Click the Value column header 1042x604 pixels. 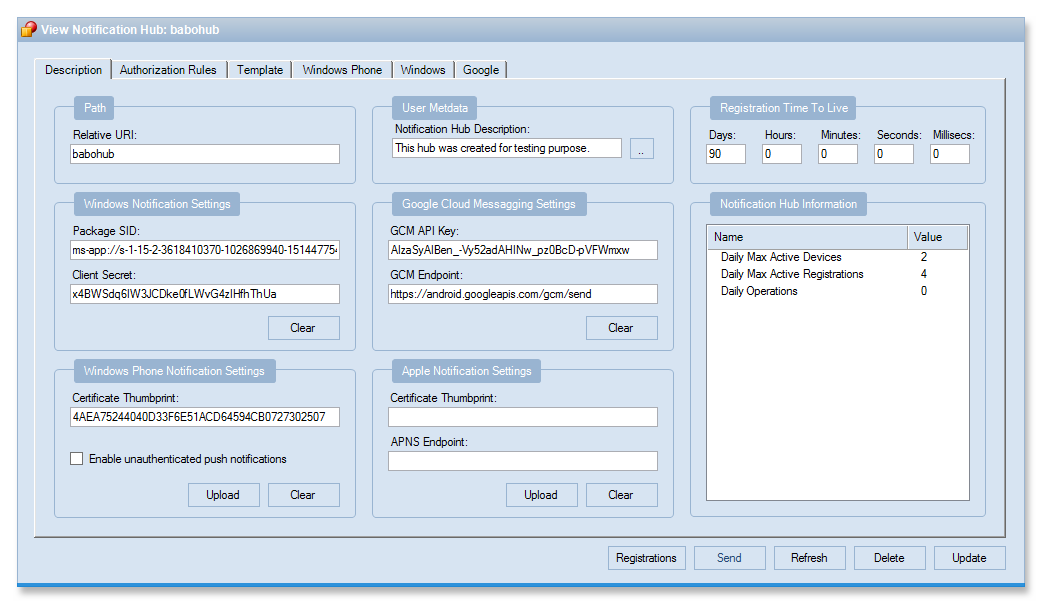(x=938, y=237)
